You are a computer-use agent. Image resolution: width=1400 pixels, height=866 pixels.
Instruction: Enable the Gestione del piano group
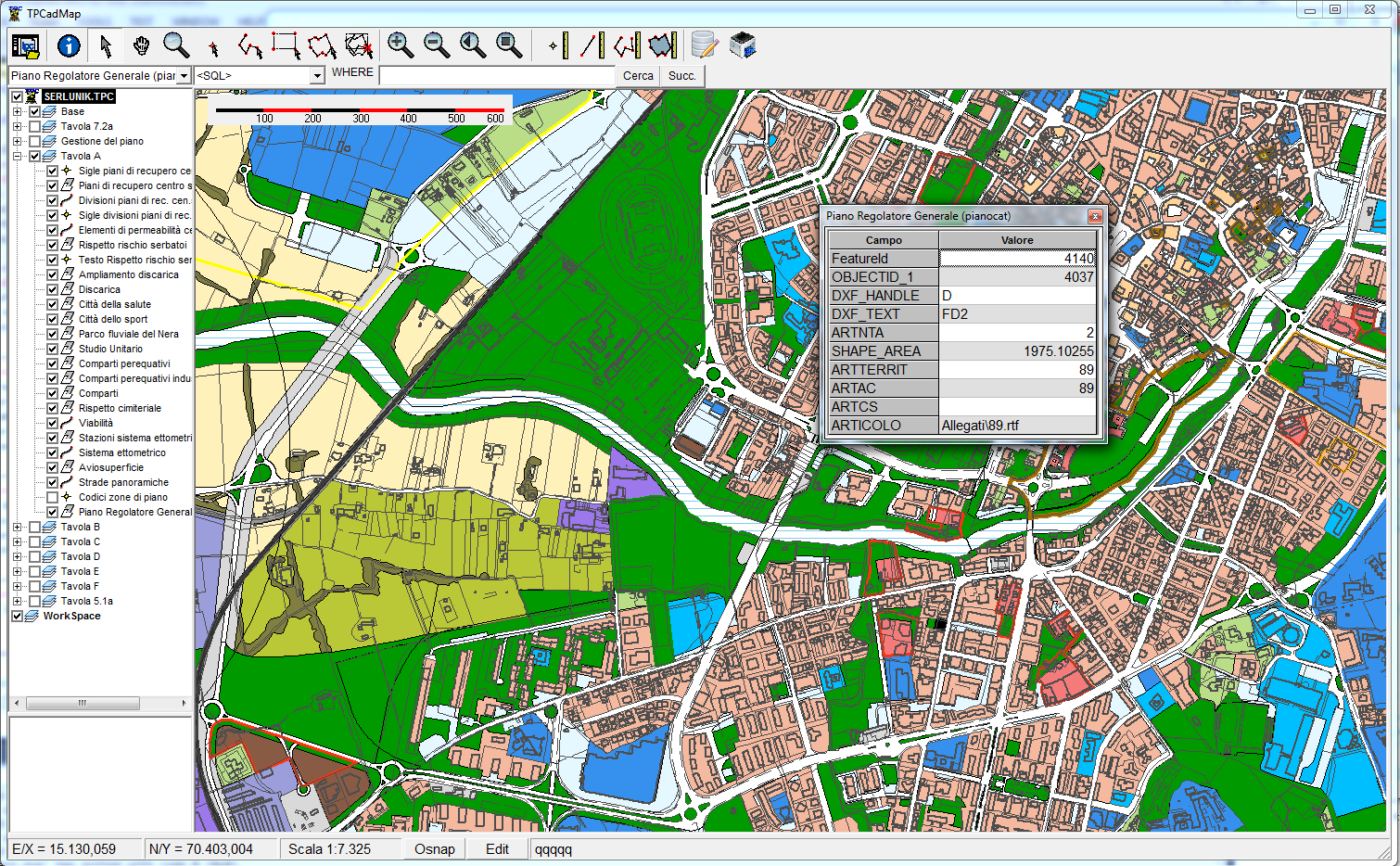pyautogui.click(x=34, y=141)
